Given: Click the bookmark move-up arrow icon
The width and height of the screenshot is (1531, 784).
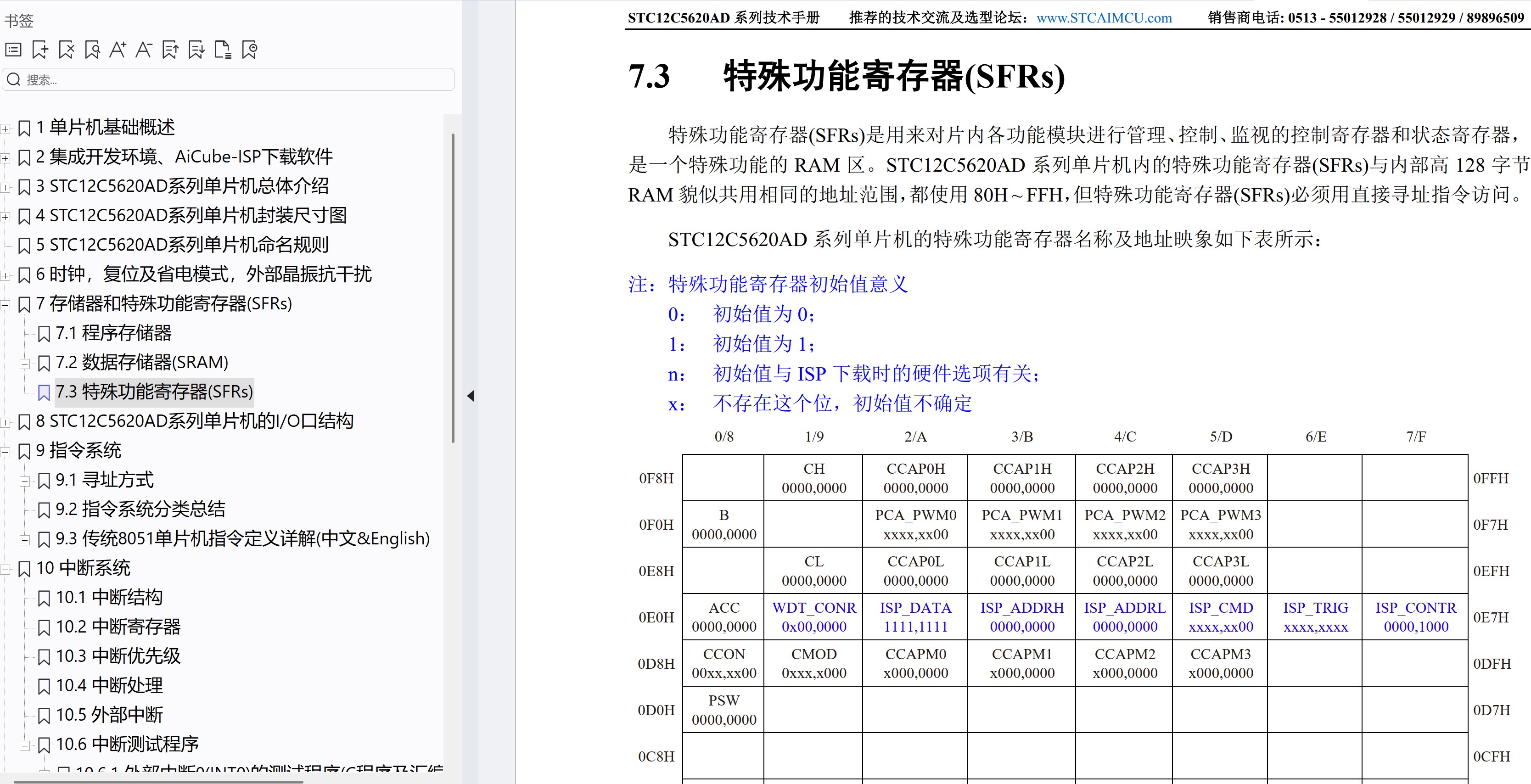Looking at the screenshot, I should pyautogui.click(x=170, y=50).
